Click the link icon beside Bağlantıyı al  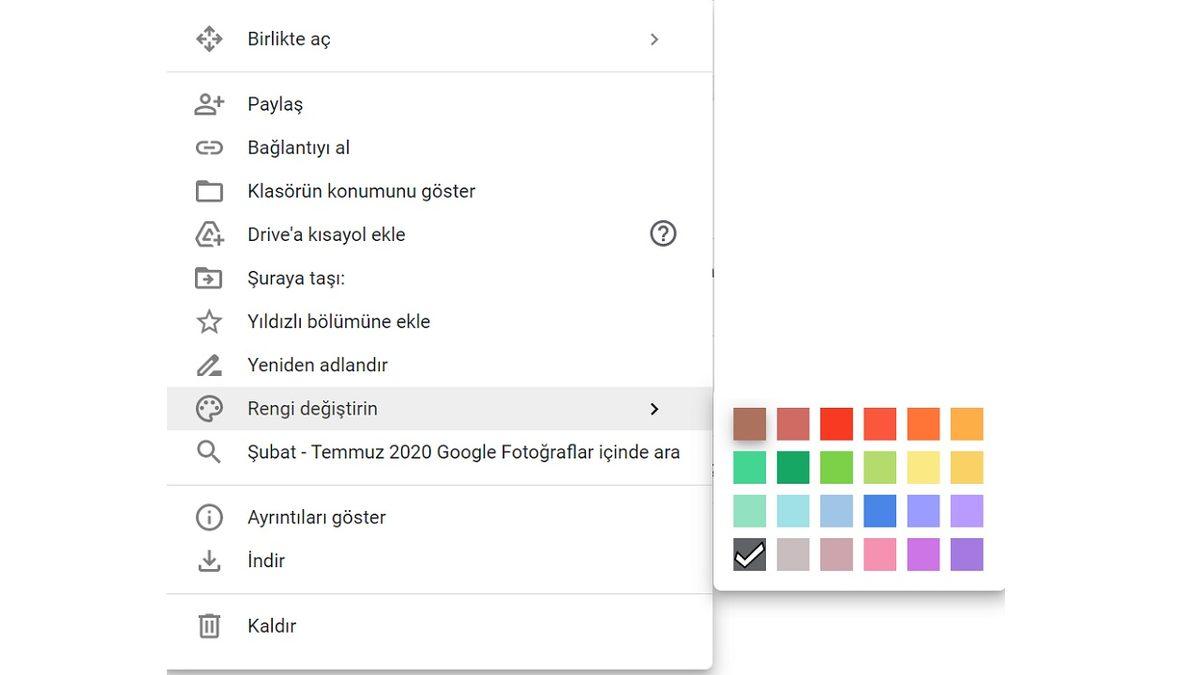click(209, 147)
